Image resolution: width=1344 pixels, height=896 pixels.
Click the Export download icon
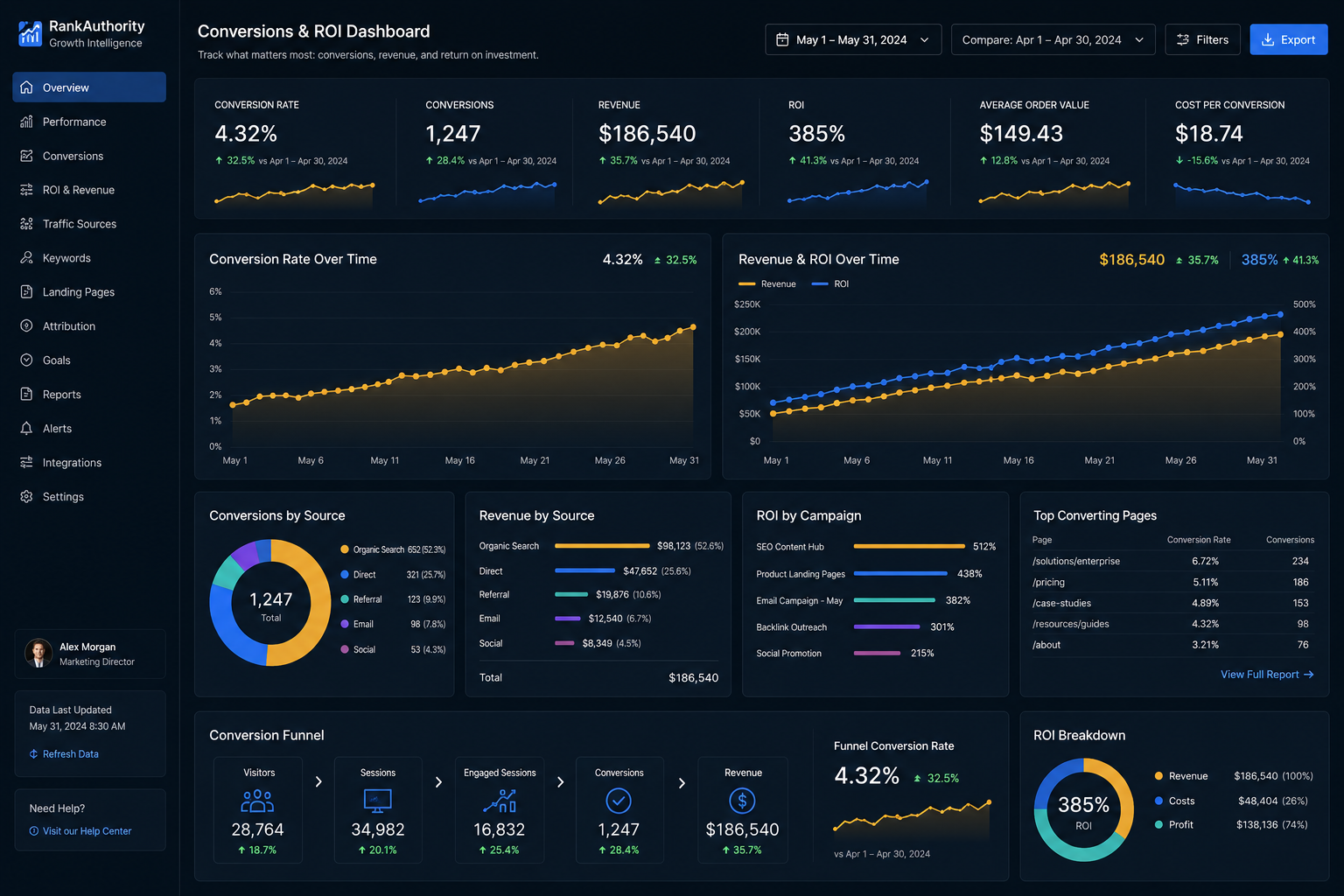(1268, 39)
